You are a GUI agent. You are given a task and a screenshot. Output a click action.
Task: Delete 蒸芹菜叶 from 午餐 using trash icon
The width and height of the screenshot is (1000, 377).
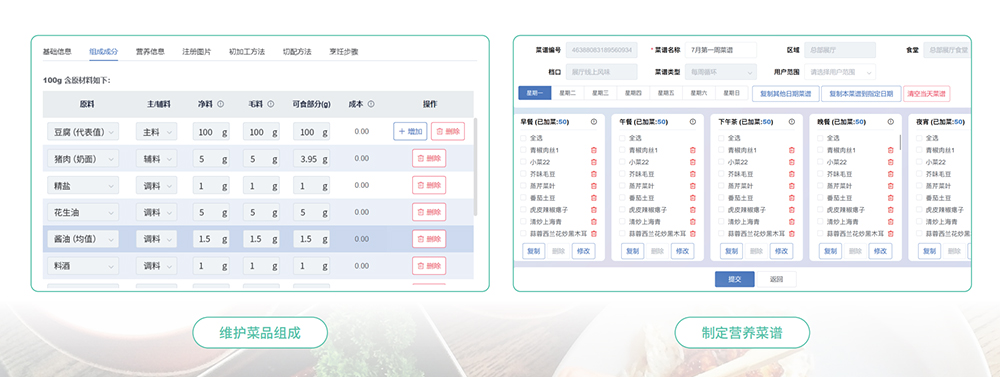[x=693, y=186]
